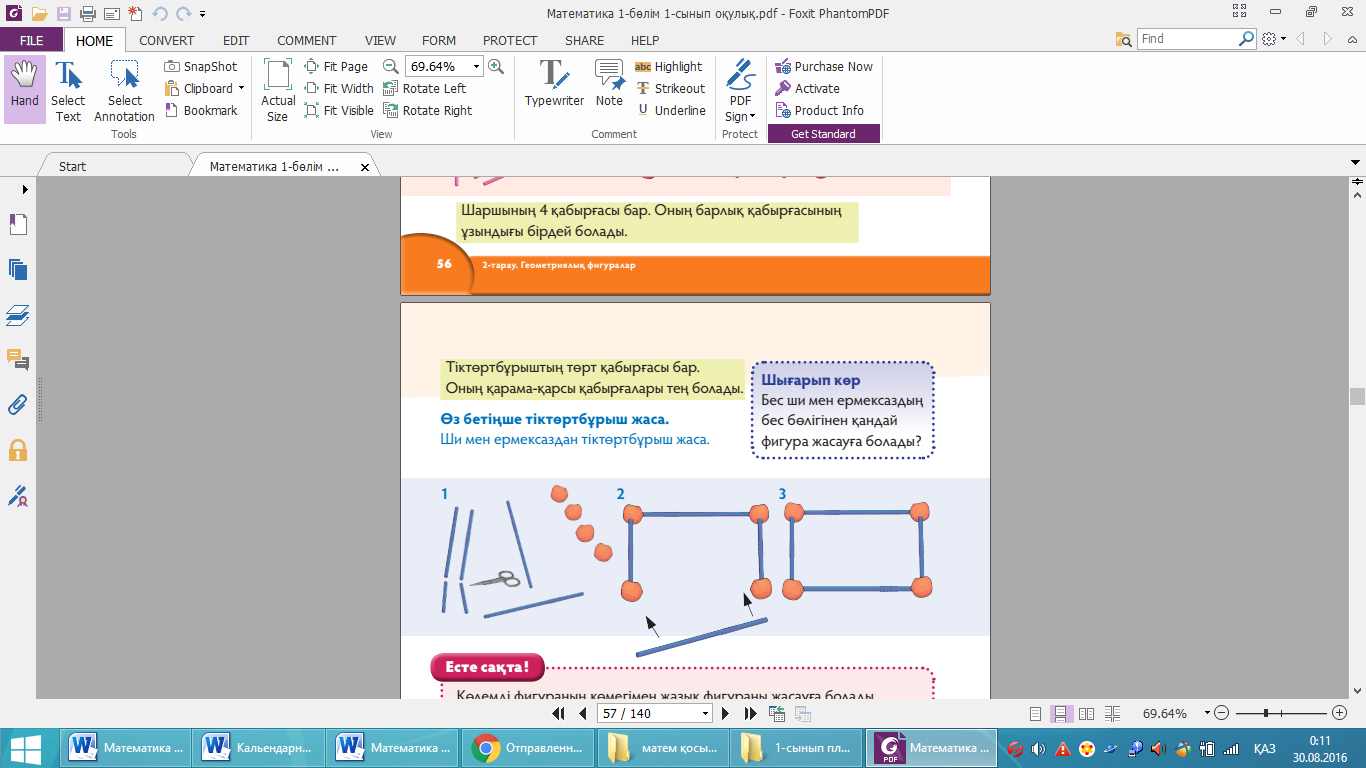This screenshot has width=1366, height=768.
Task: Click the SnapShot tool
Action: (x=201, y=67)
